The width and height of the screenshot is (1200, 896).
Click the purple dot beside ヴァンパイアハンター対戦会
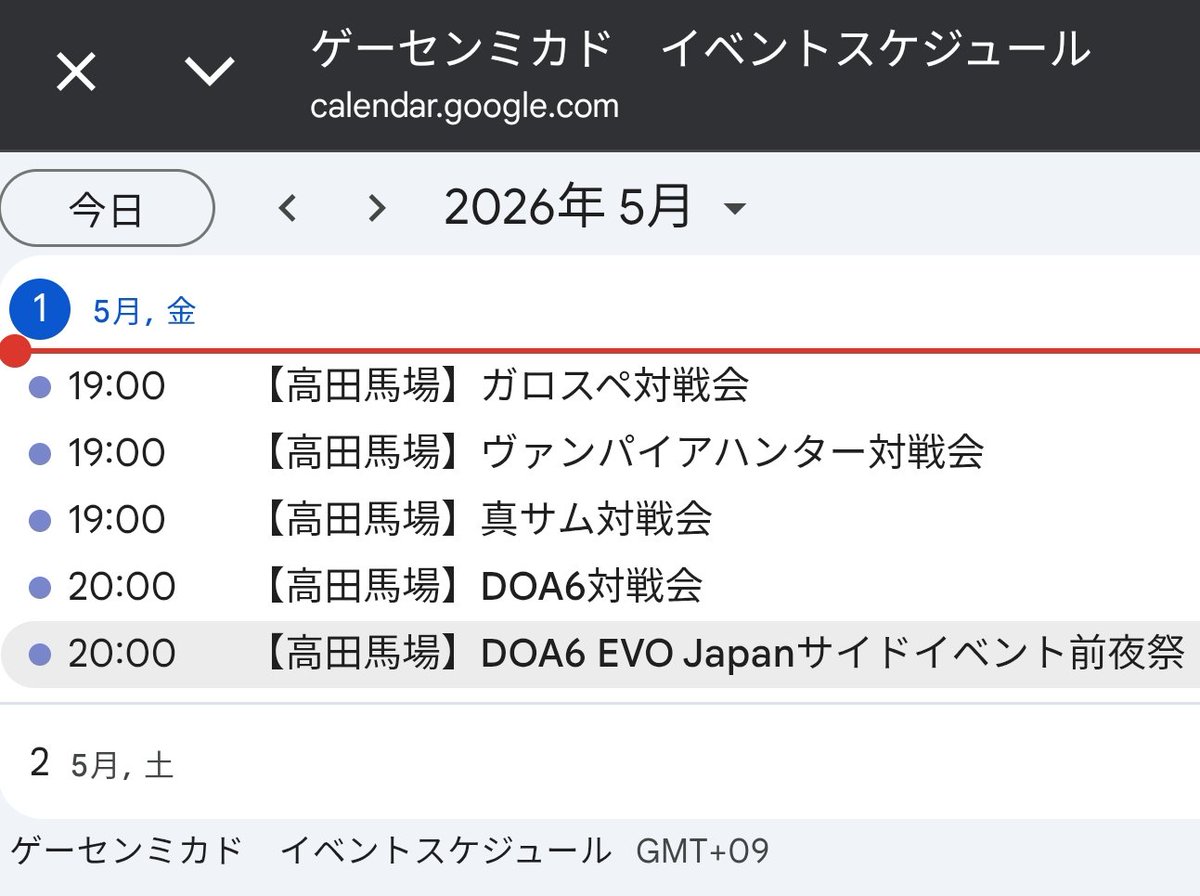click(38, 452)
